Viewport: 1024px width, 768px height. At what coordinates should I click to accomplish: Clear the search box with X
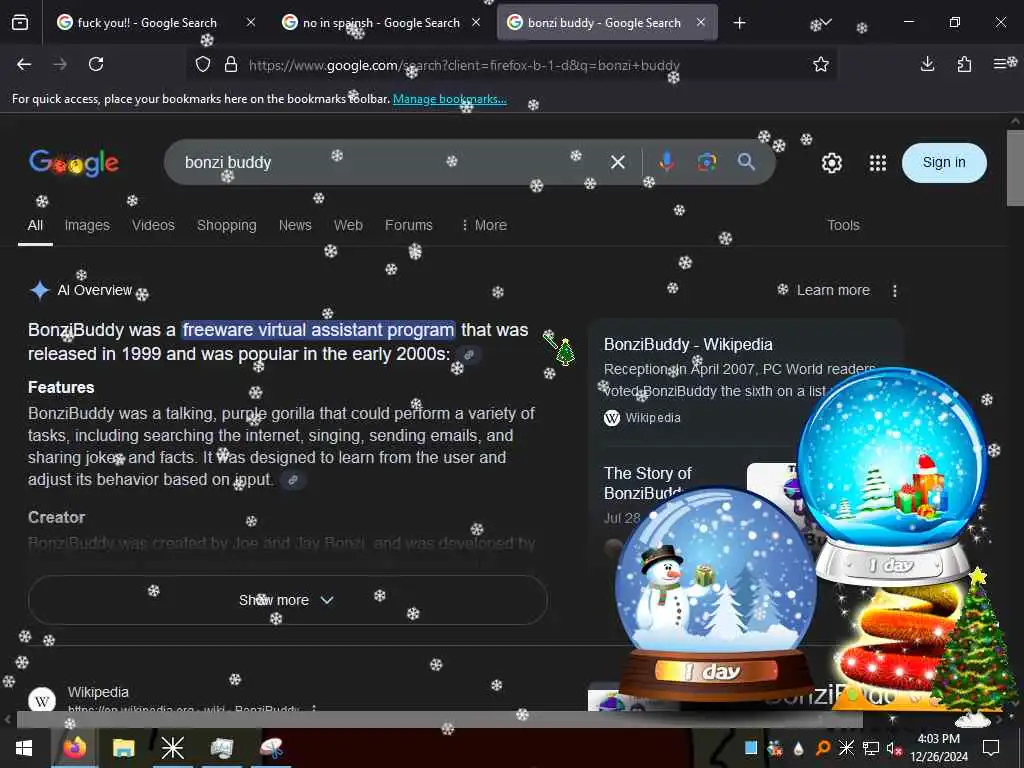click(x=618, y=162)
